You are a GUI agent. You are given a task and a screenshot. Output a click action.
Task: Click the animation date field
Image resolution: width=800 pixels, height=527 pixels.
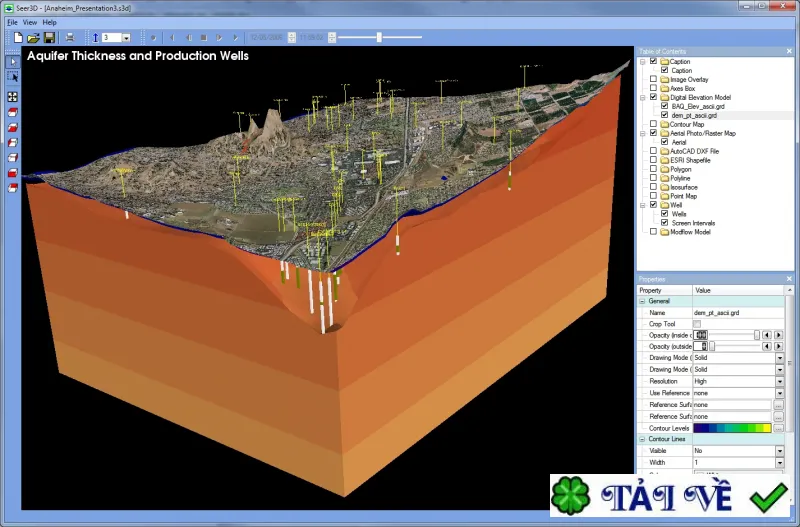pos(267,38)
